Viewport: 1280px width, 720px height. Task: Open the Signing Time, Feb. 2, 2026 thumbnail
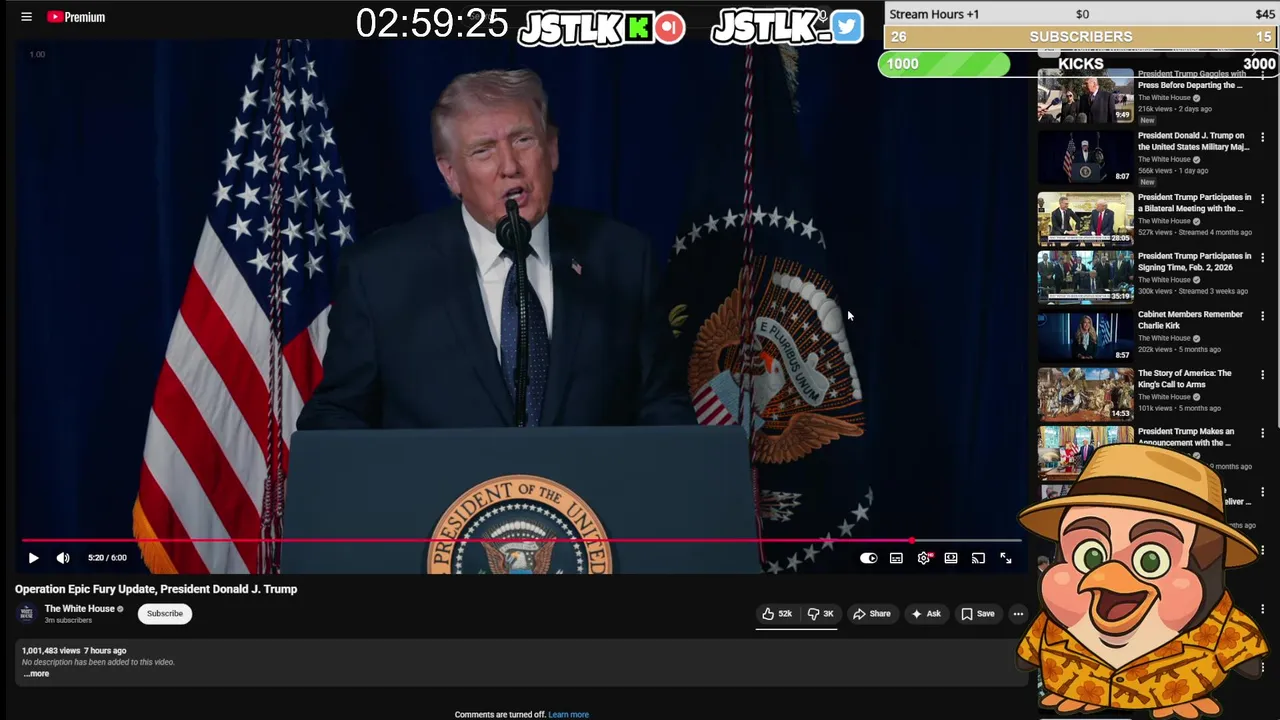[1085, 277]
